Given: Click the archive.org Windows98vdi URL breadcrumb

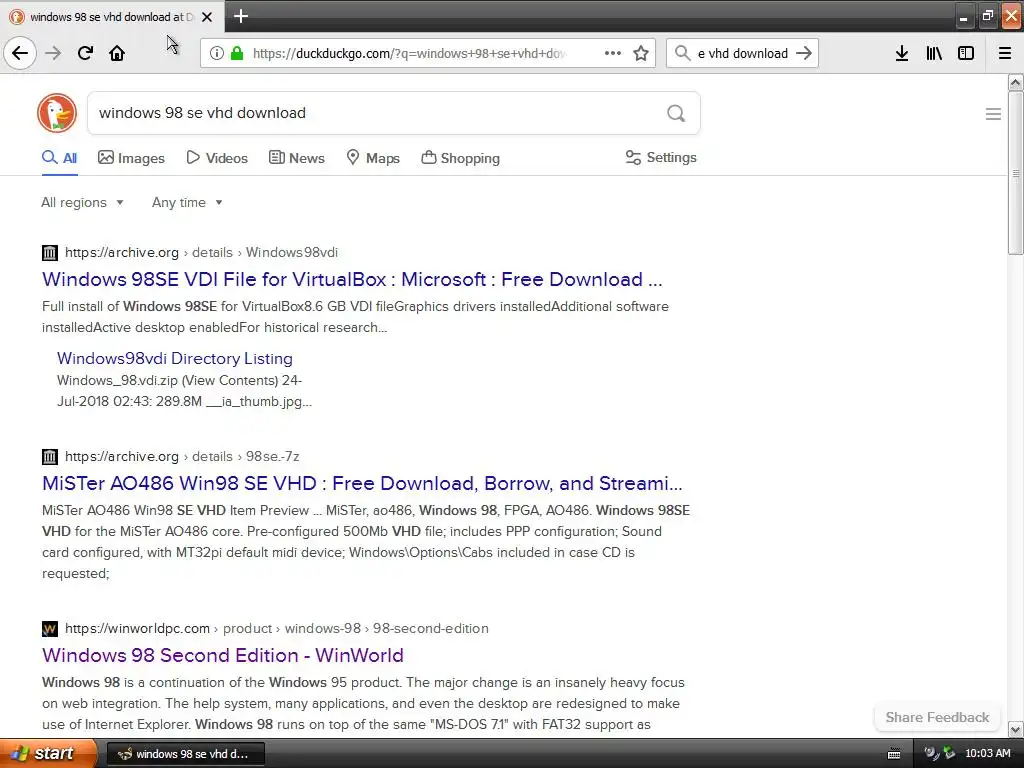Looking at the screenshot, I should 202,253.
